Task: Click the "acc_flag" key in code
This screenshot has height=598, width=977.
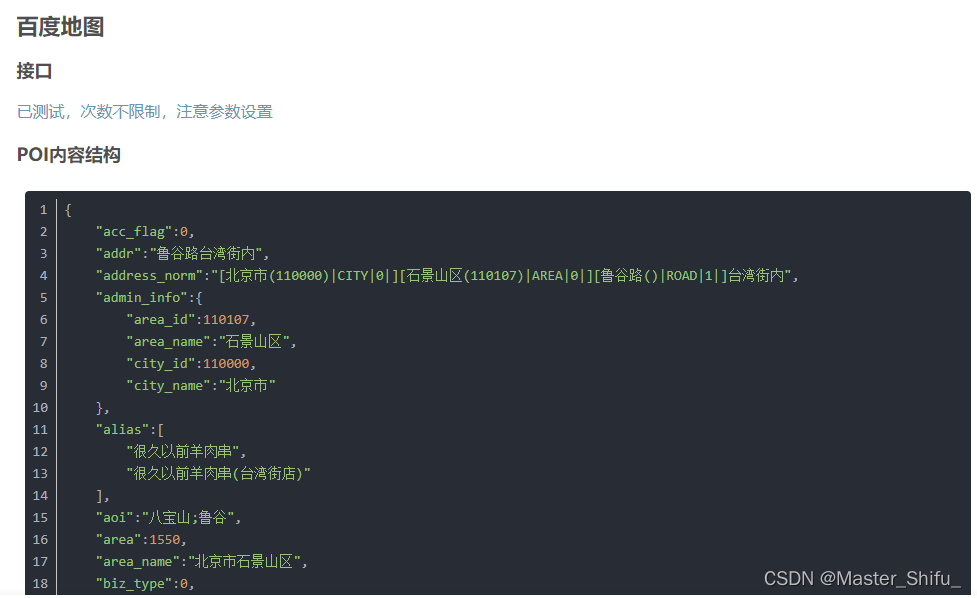Action: (134, 232)
